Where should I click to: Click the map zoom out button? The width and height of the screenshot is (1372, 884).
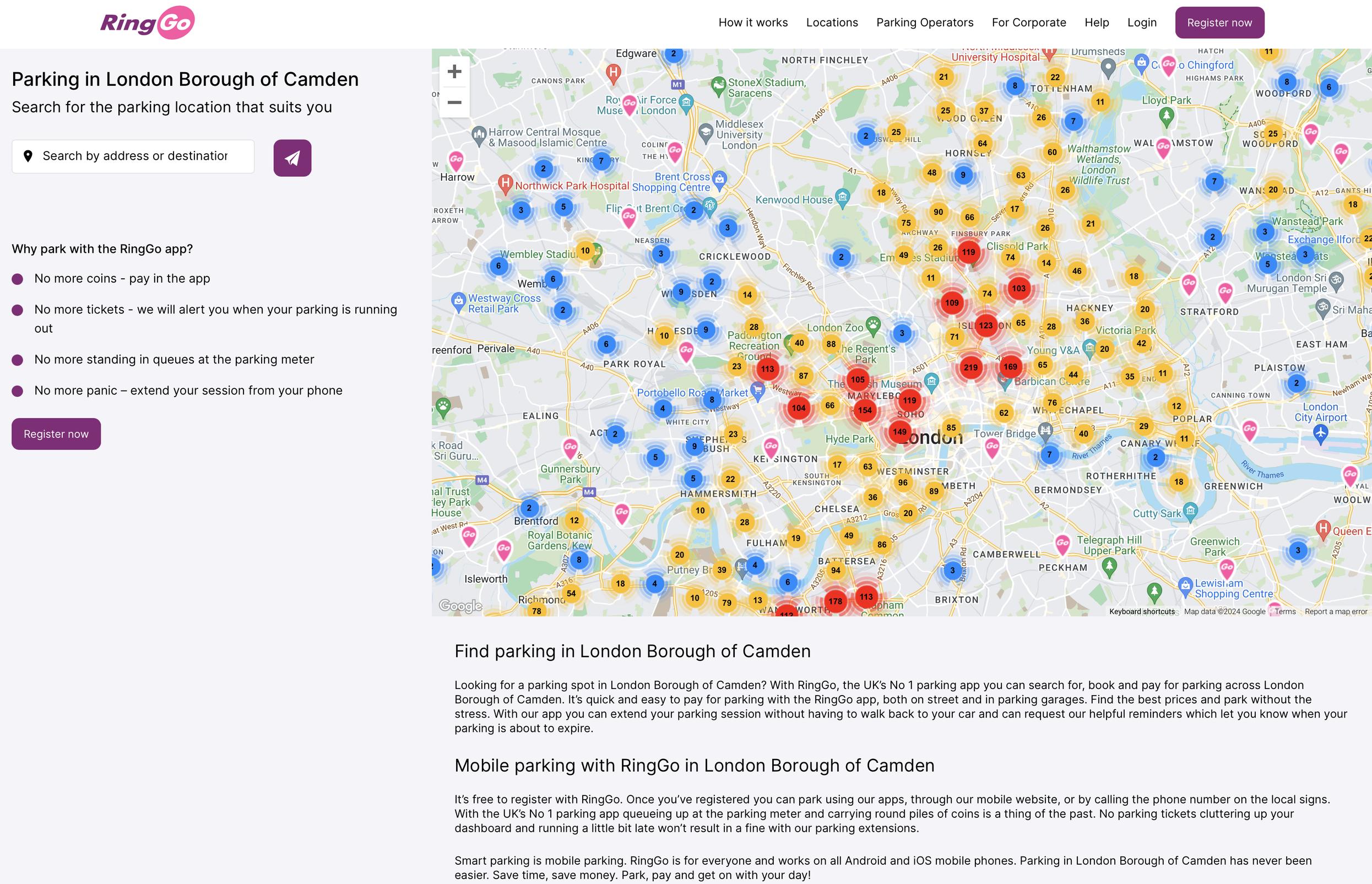[454, 101]
